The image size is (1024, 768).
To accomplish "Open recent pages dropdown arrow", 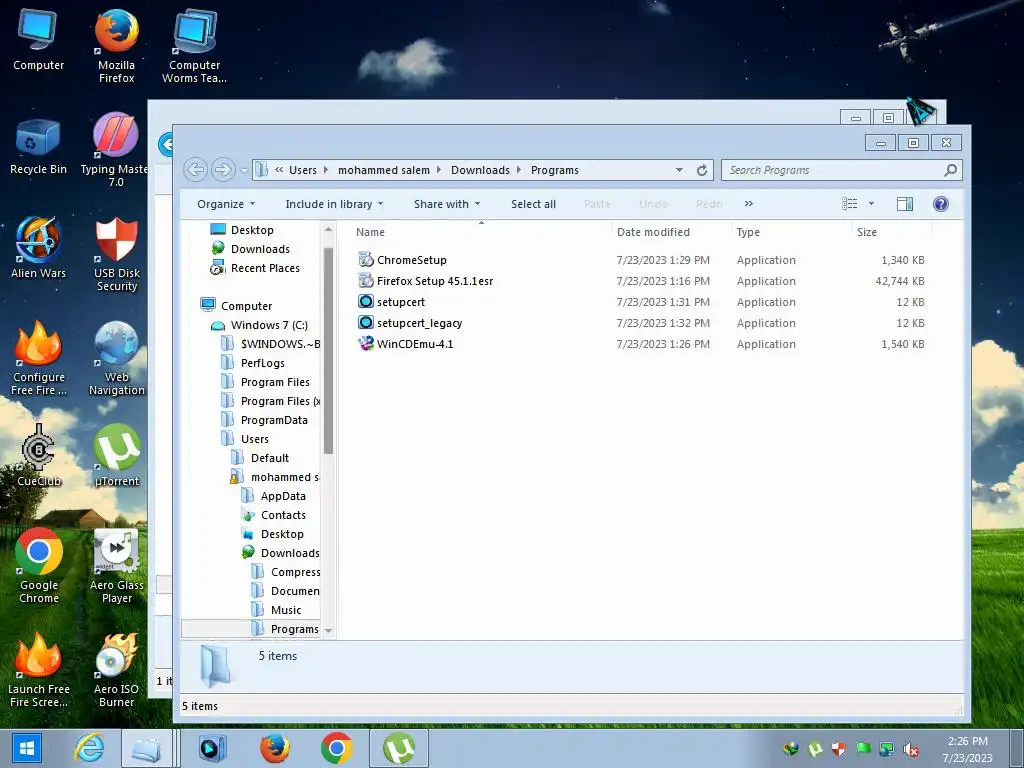I will click(x=244, y=170).
